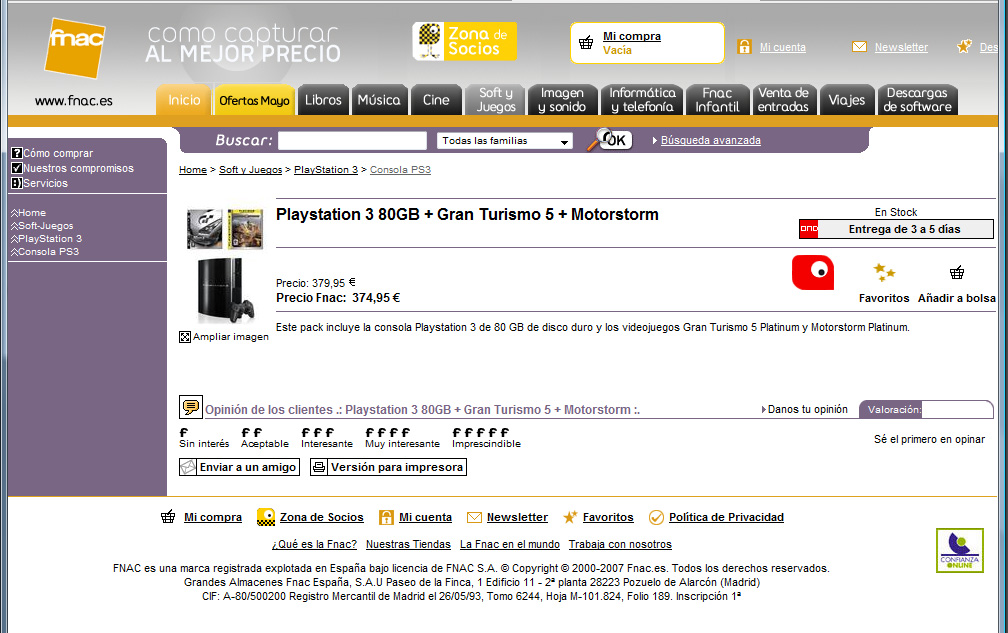Screen dimensions: 1008x633
Task: Rate product as Interesante
Action: [327, 438]
